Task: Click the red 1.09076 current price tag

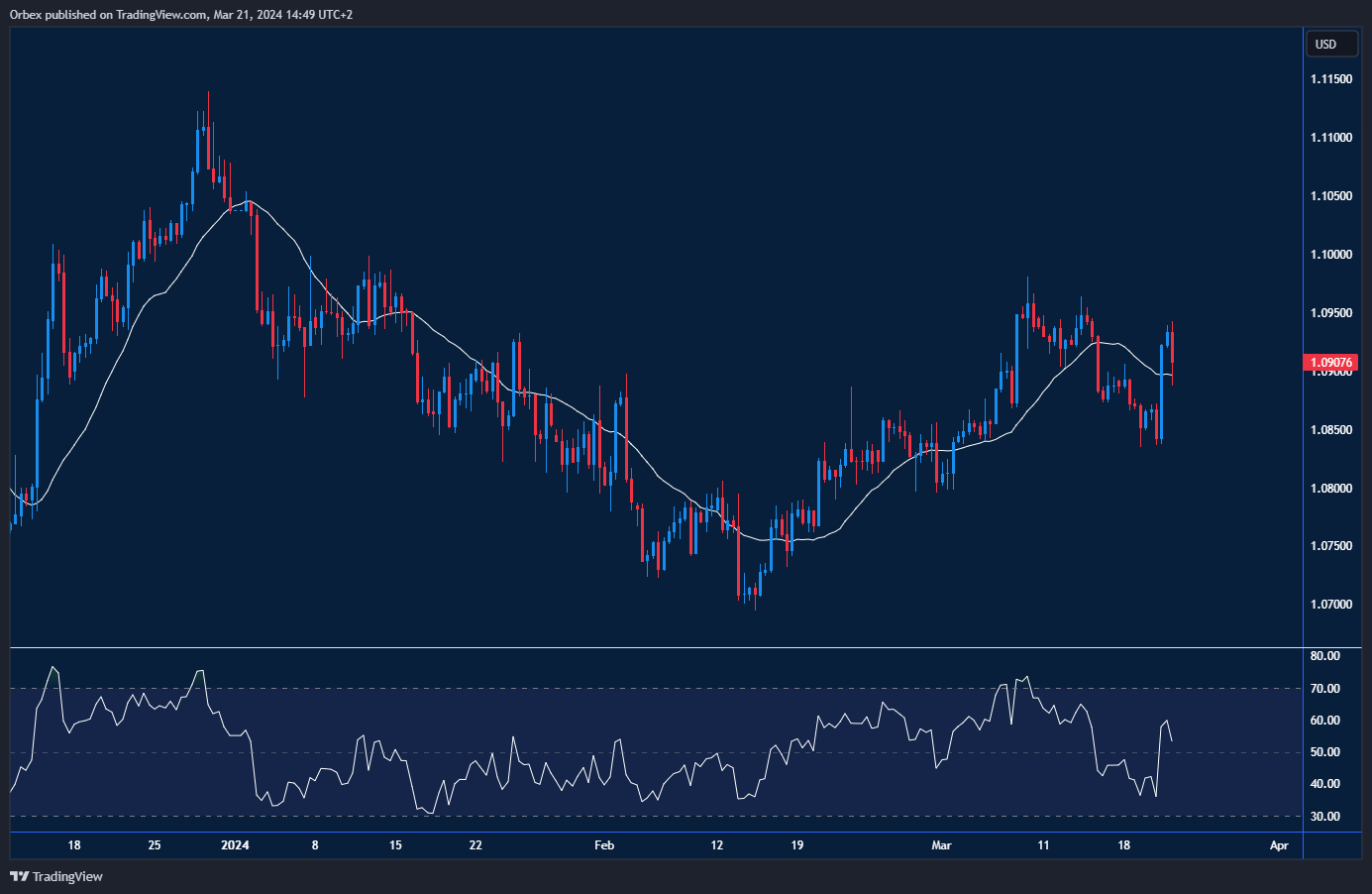Action: (1331, 363)
